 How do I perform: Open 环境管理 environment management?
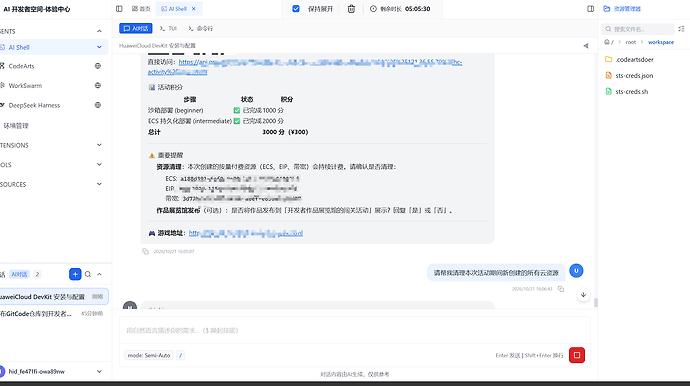(16, 126)
